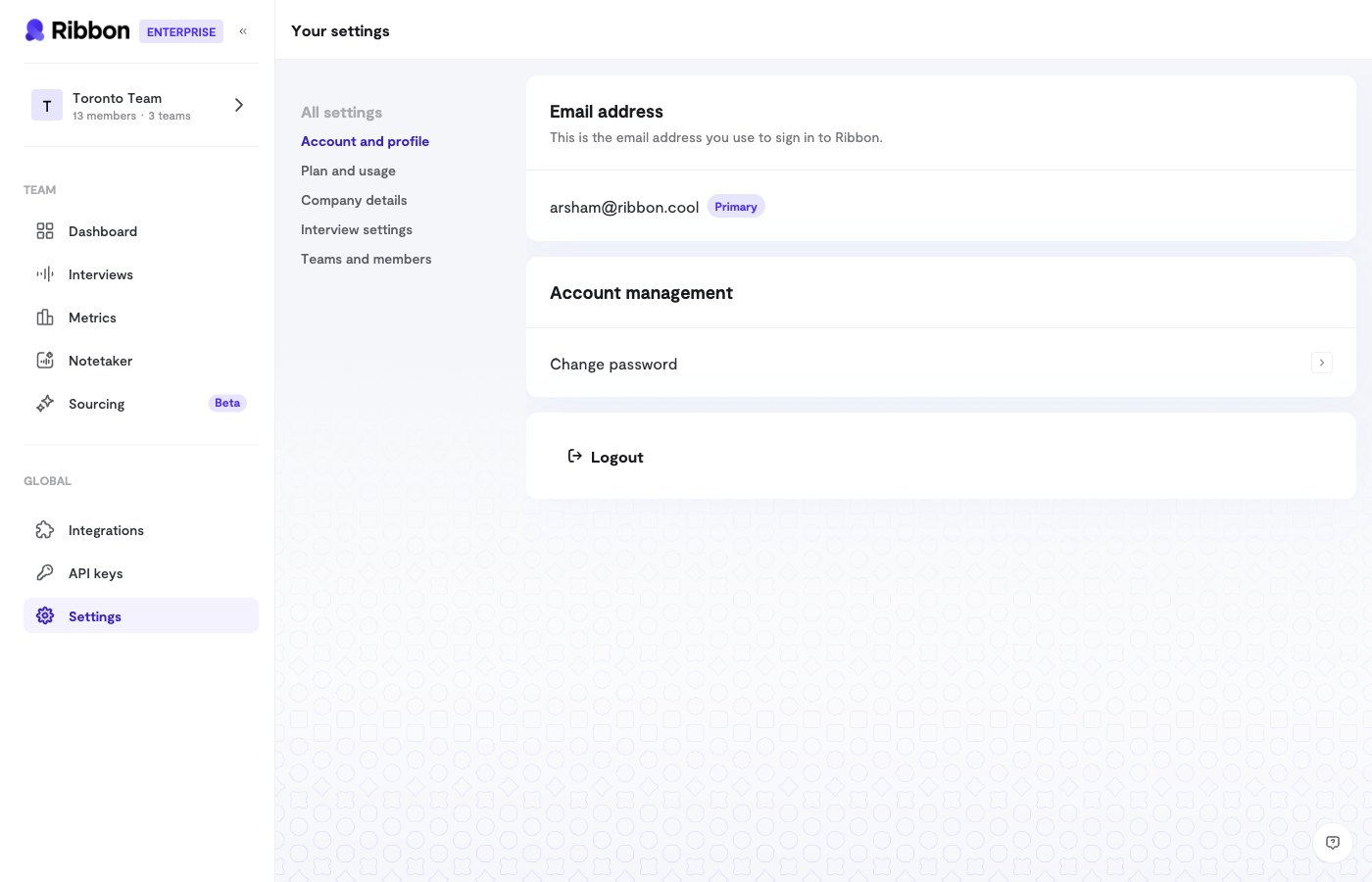
Task: Click the Primary badge next to the email
Action: pyautogui.click(x=736, y=206)
